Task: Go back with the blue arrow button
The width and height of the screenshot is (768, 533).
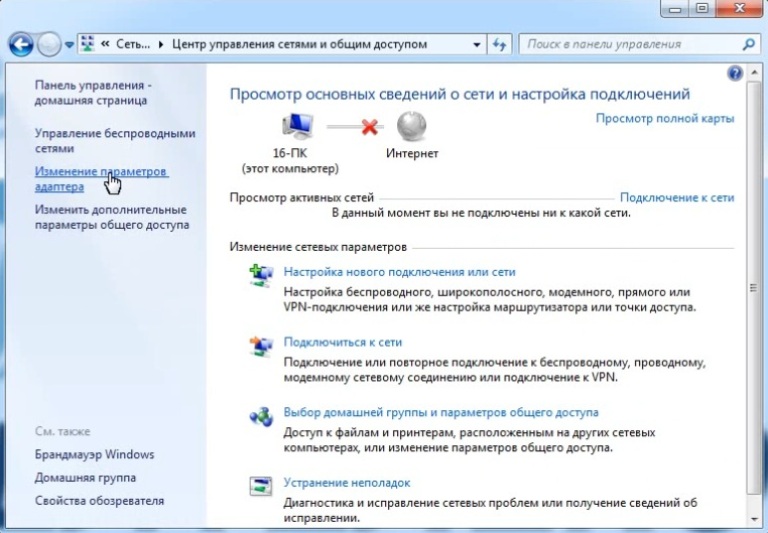Action: (x=21, y=45)
